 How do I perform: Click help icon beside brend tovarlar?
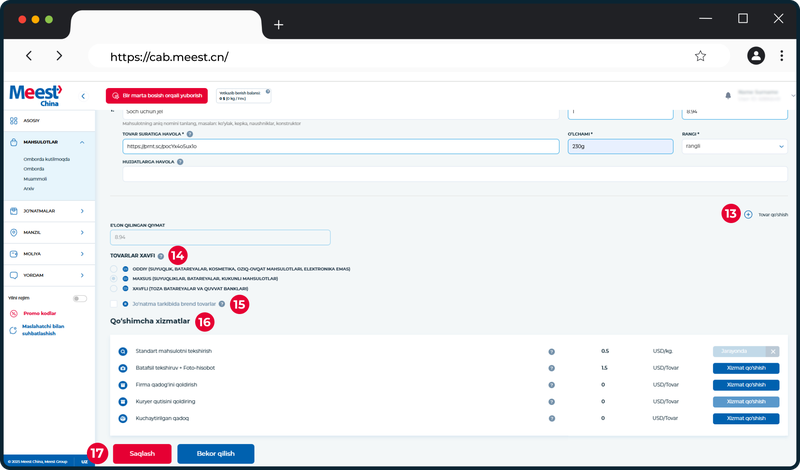point(221,304)
